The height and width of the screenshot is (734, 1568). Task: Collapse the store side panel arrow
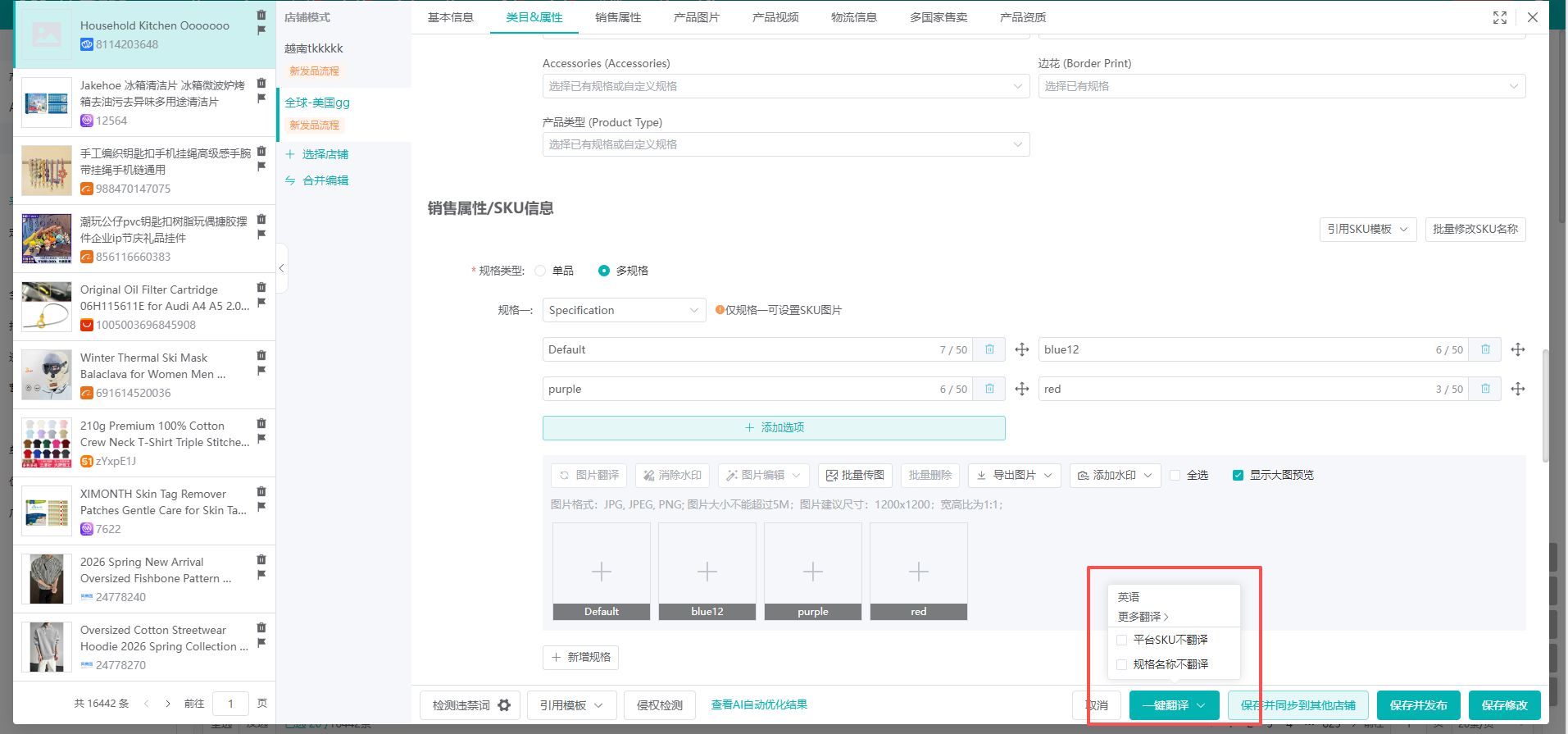pyautogui.click(x=281, y=268)
